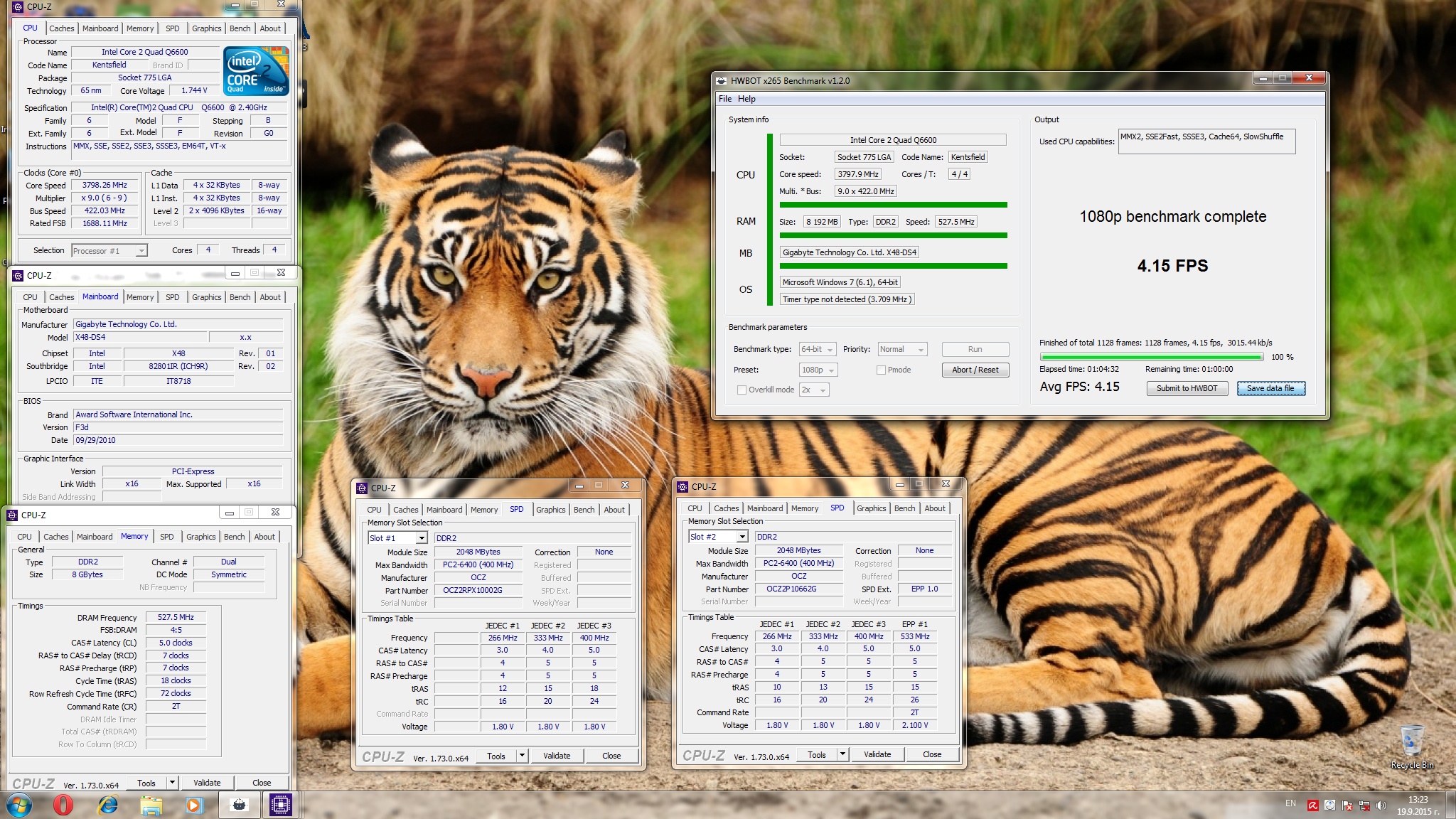Select Memory tab in Slot #2 SPD window
The image size is (1456, 819).
[x=804, y=508]
